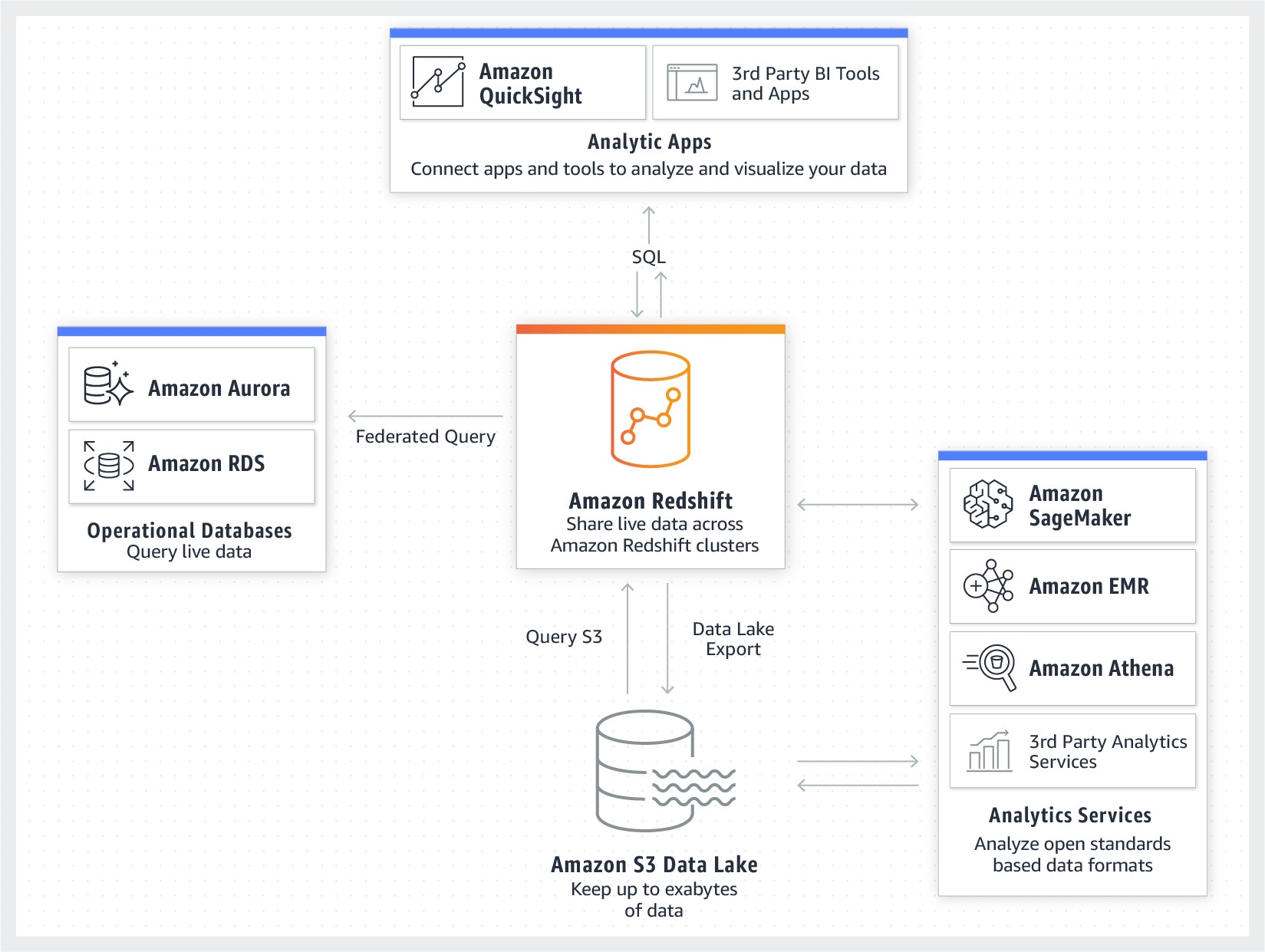Select the "Analytics Services" heading
Image resolution: width=1265 pixels, height=952 pixels.
coord(1070,815)
